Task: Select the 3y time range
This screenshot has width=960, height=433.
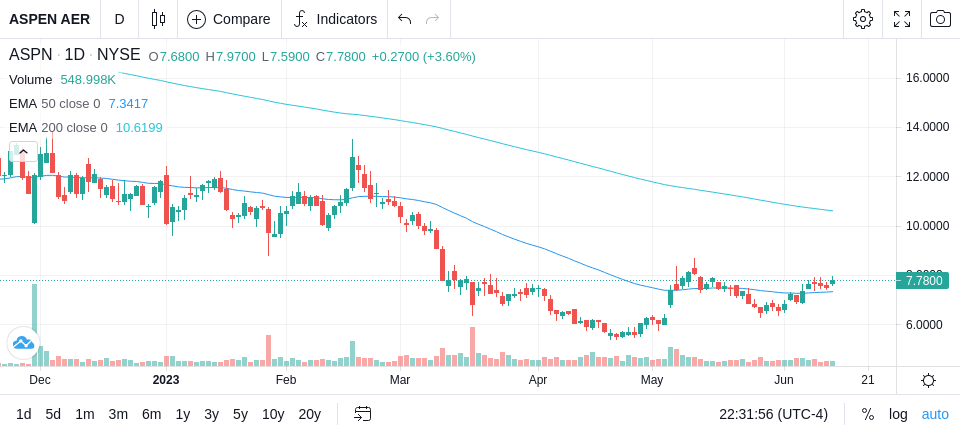Action: 211,415
